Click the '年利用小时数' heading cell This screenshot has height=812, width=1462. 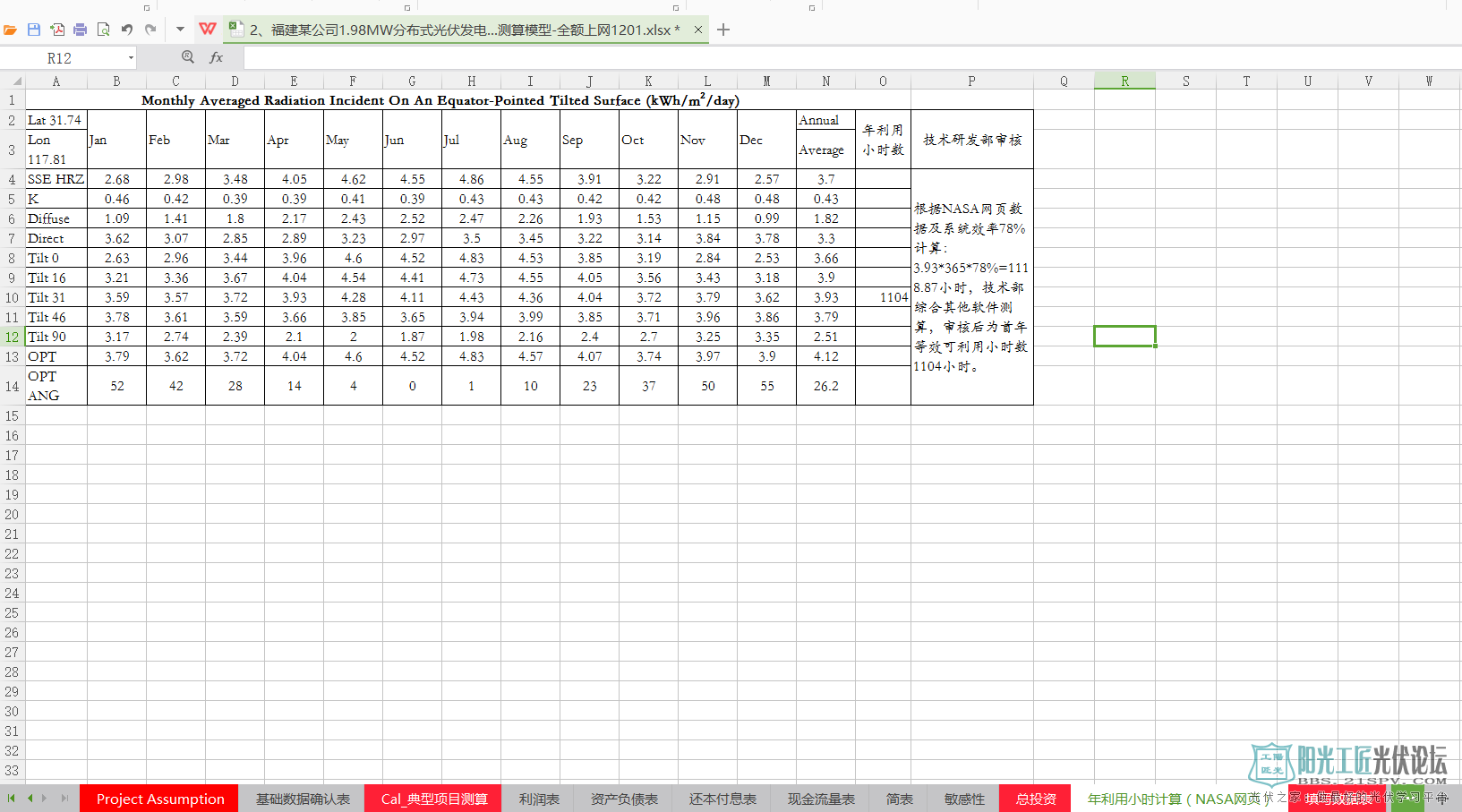[883, 140]
